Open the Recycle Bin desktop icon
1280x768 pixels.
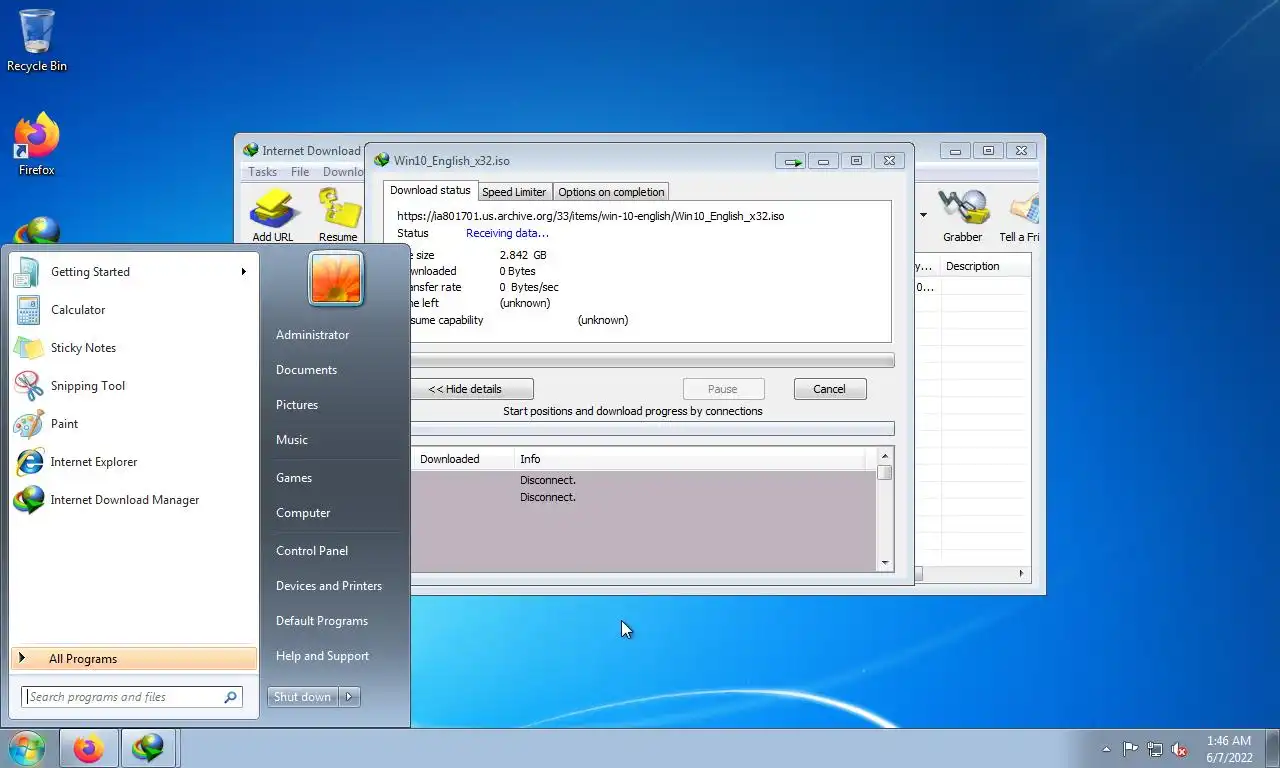point(37,41)
